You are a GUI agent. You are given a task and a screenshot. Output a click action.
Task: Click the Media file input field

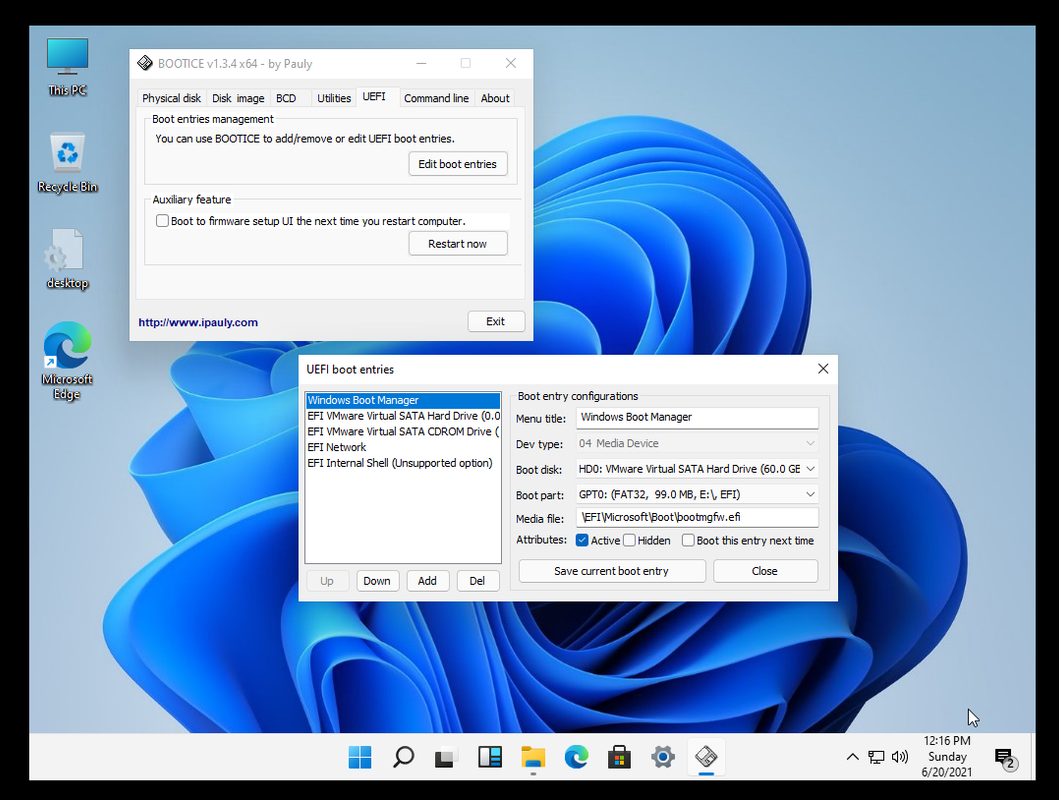point(697,517)
